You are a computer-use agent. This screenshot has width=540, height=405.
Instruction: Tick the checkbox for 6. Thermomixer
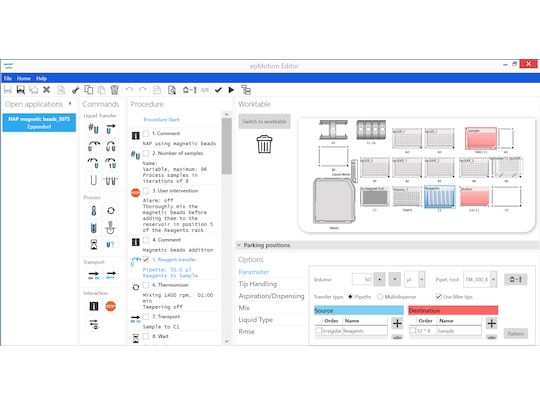(x=146, y=285)
